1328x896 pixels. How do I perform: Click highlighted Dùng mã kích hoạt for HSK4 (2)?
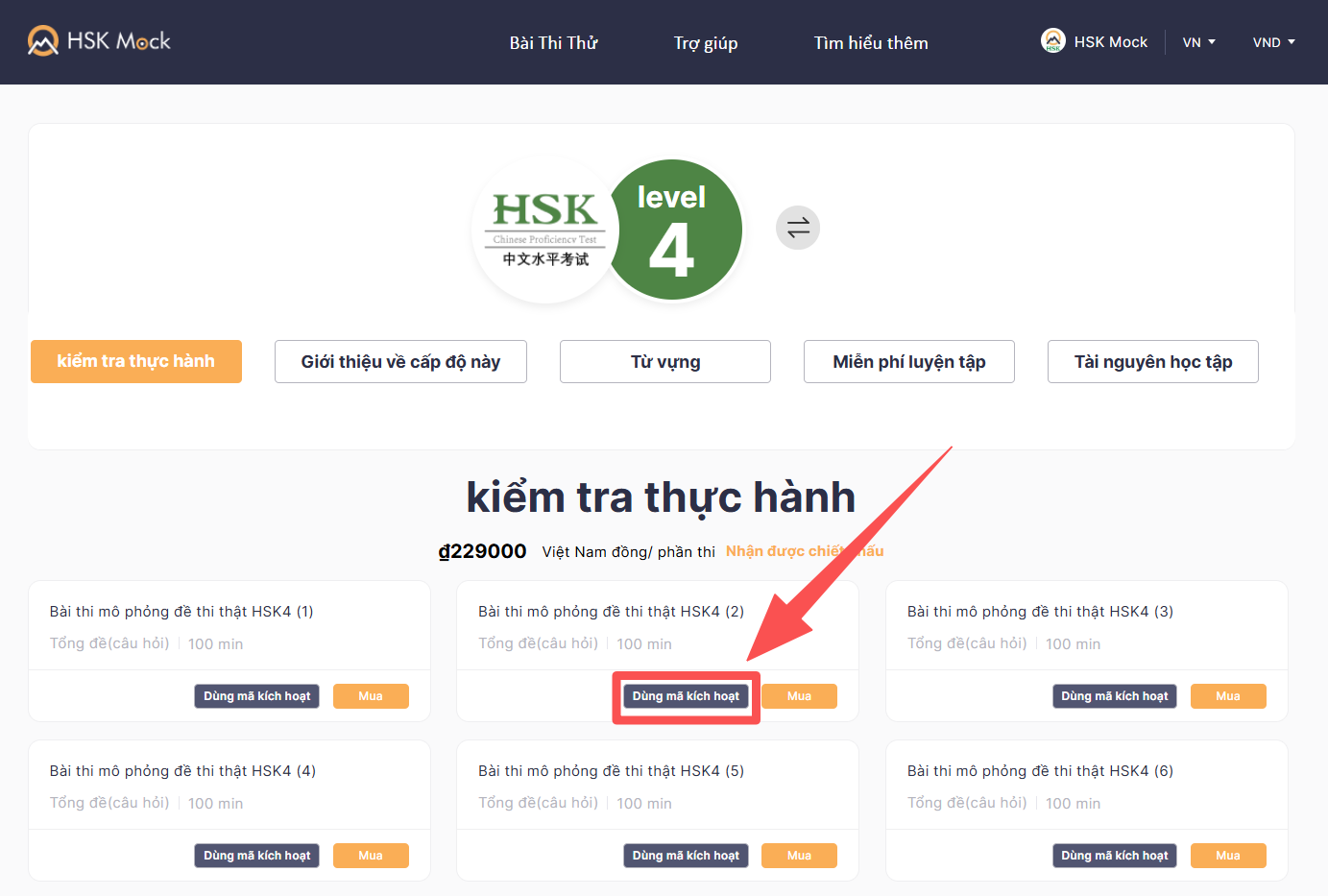(x=686, y=695)
